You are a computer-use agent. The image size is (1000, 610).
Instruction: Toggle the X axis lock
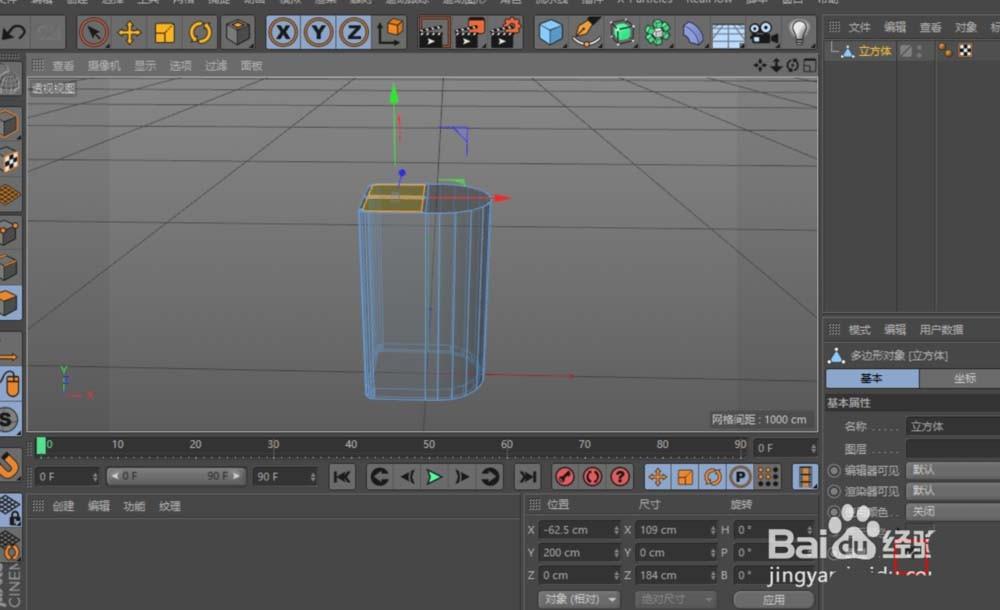tap(283, 32)
